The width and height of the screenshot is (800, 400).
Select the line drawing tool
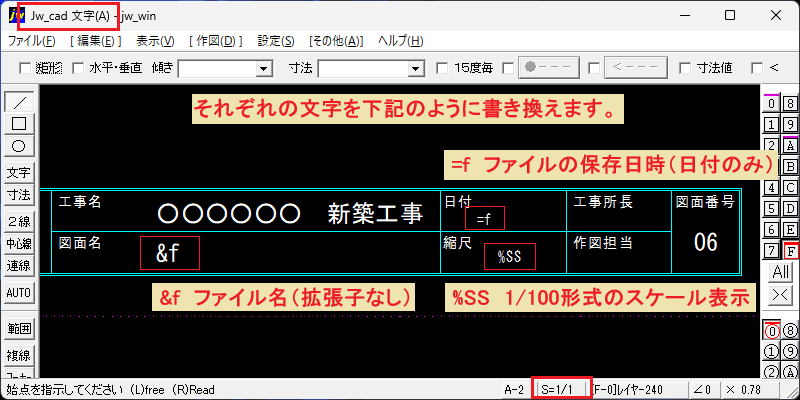click(19, 103)
